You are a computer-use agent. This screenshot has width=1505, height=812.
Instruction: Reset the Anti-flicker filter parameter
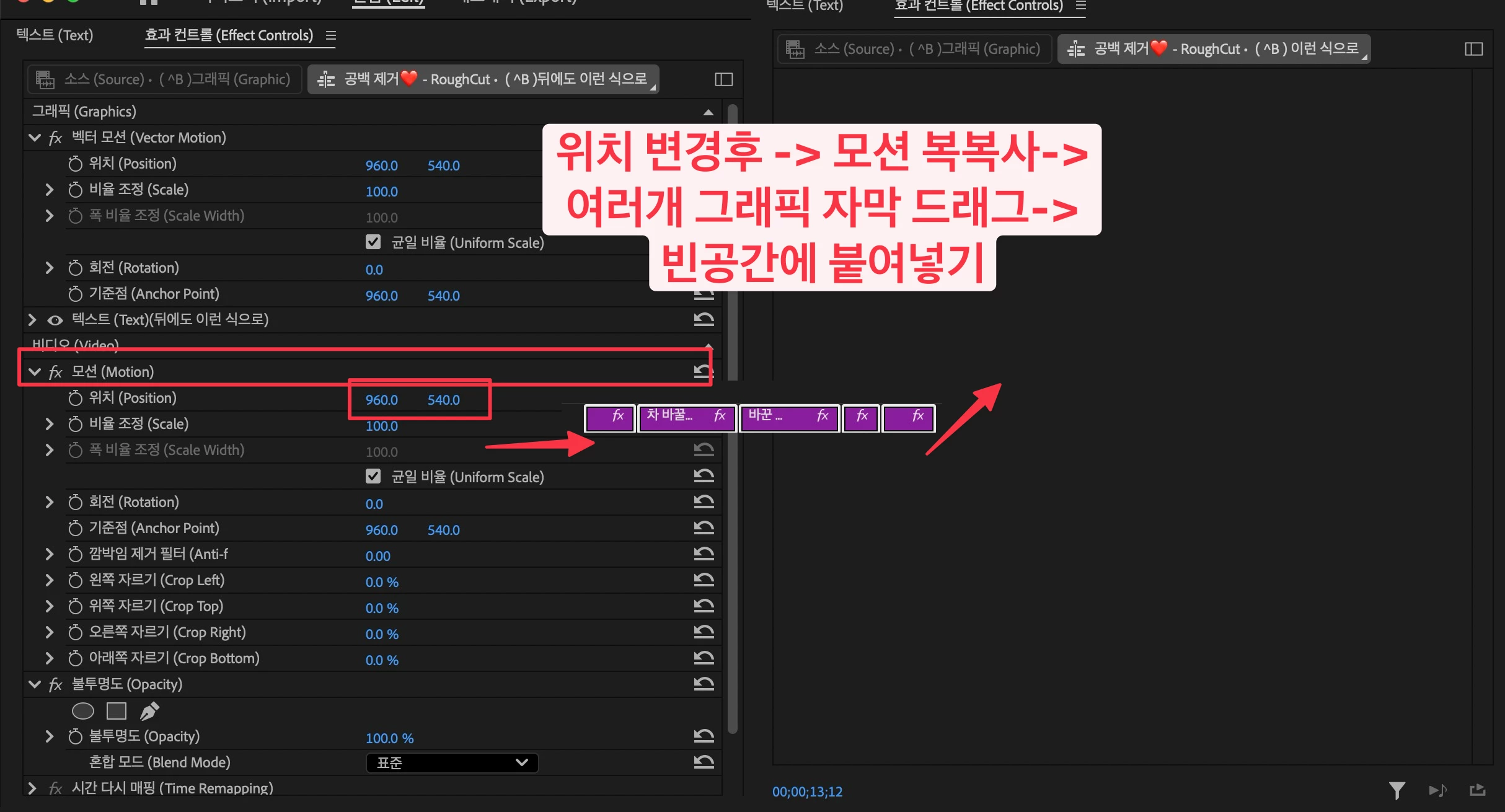coord(704,554)
